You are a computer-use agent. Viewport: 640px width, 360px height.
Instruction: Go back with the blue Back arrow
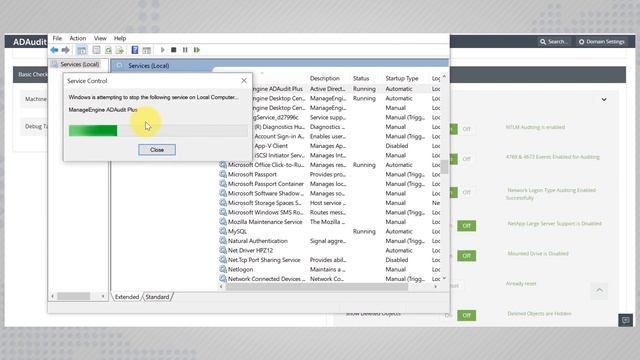pyautogui.click(x=54, y=50)
